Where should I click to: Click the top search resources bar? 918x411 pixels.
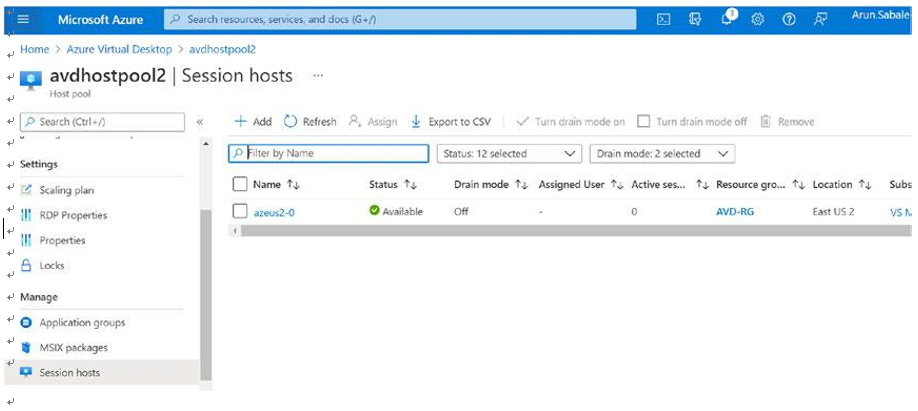[x=400, y=19]
